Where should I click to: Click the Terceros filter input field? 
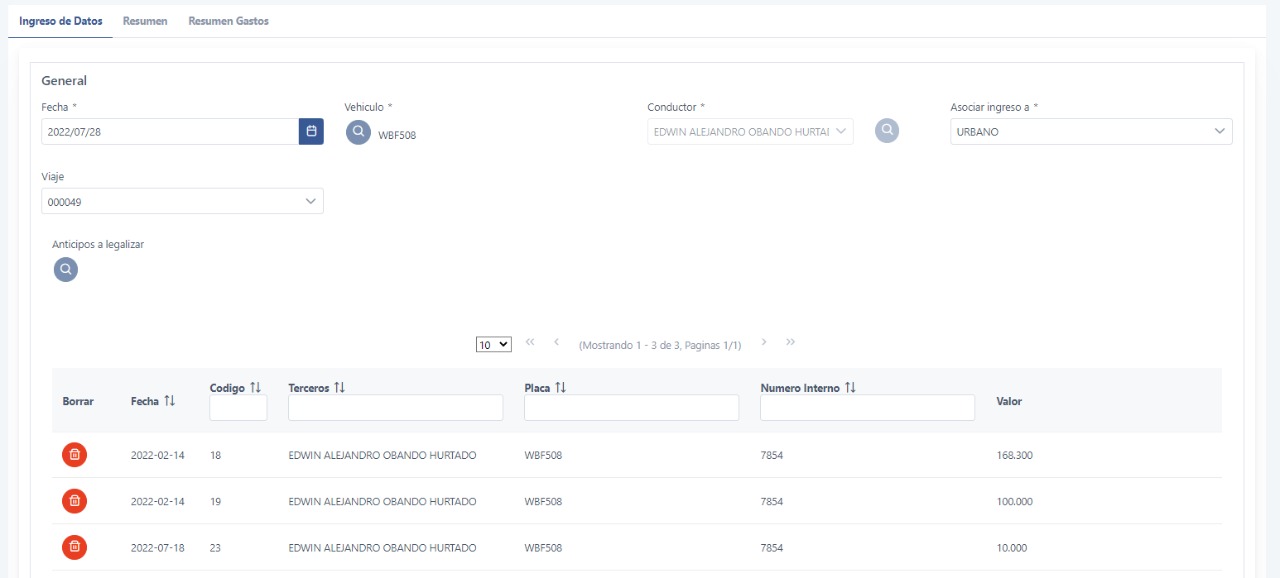tap(395, 408)
